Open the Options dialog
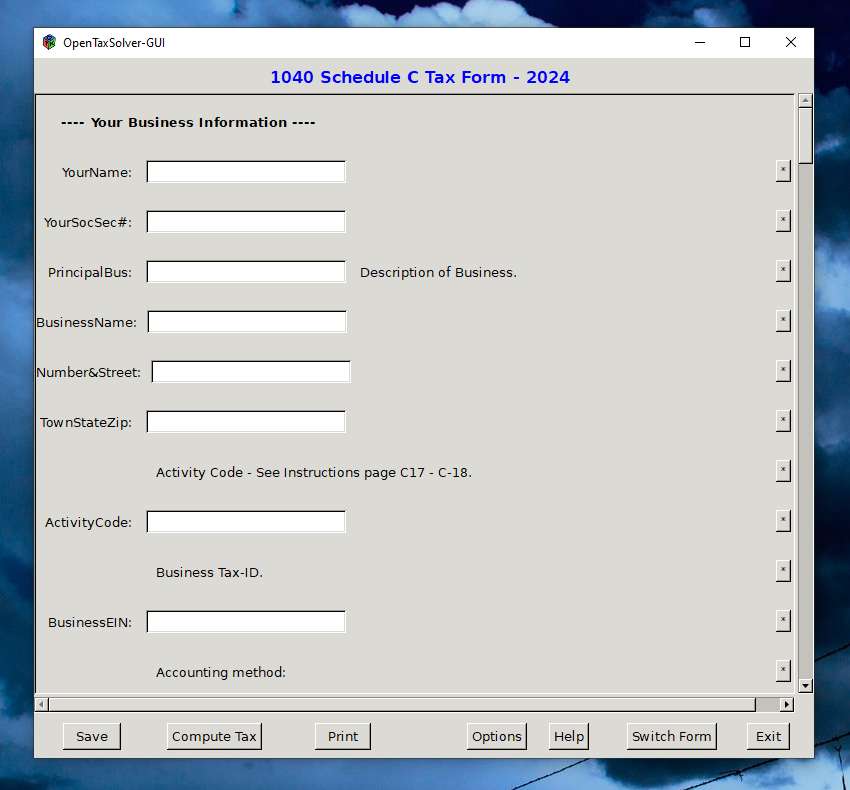850x790 pixels. point(497,736)
